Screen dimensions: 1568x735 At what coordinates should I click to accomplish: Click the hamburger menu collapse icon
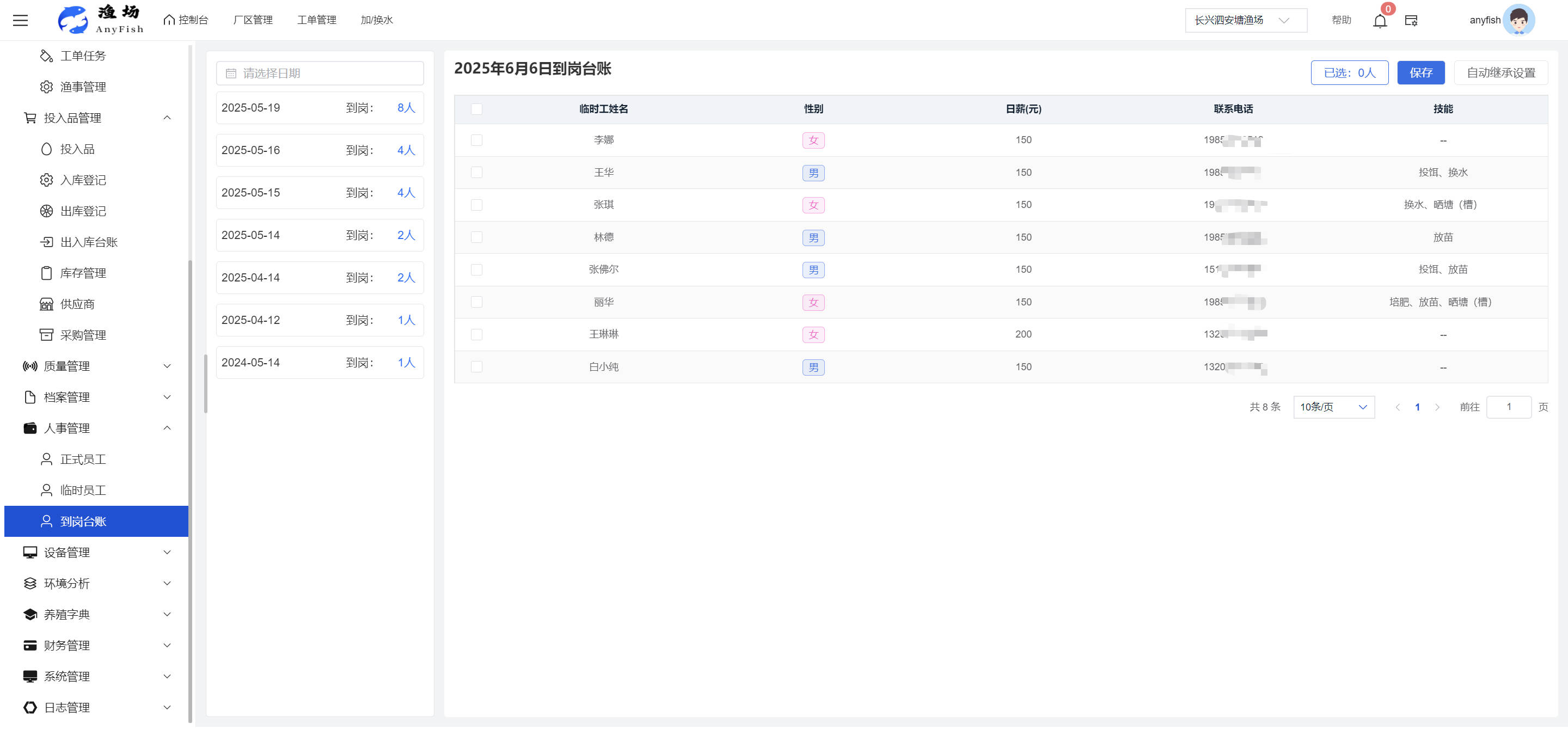[x=20, y=20]
